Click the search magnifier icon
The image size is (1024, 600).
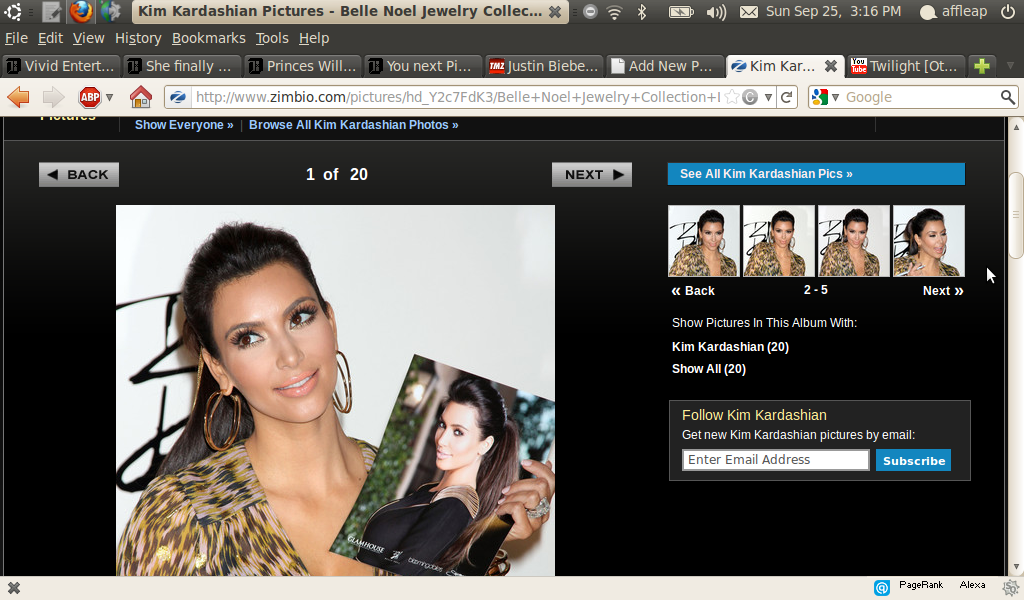click(x=1008, y=97)
